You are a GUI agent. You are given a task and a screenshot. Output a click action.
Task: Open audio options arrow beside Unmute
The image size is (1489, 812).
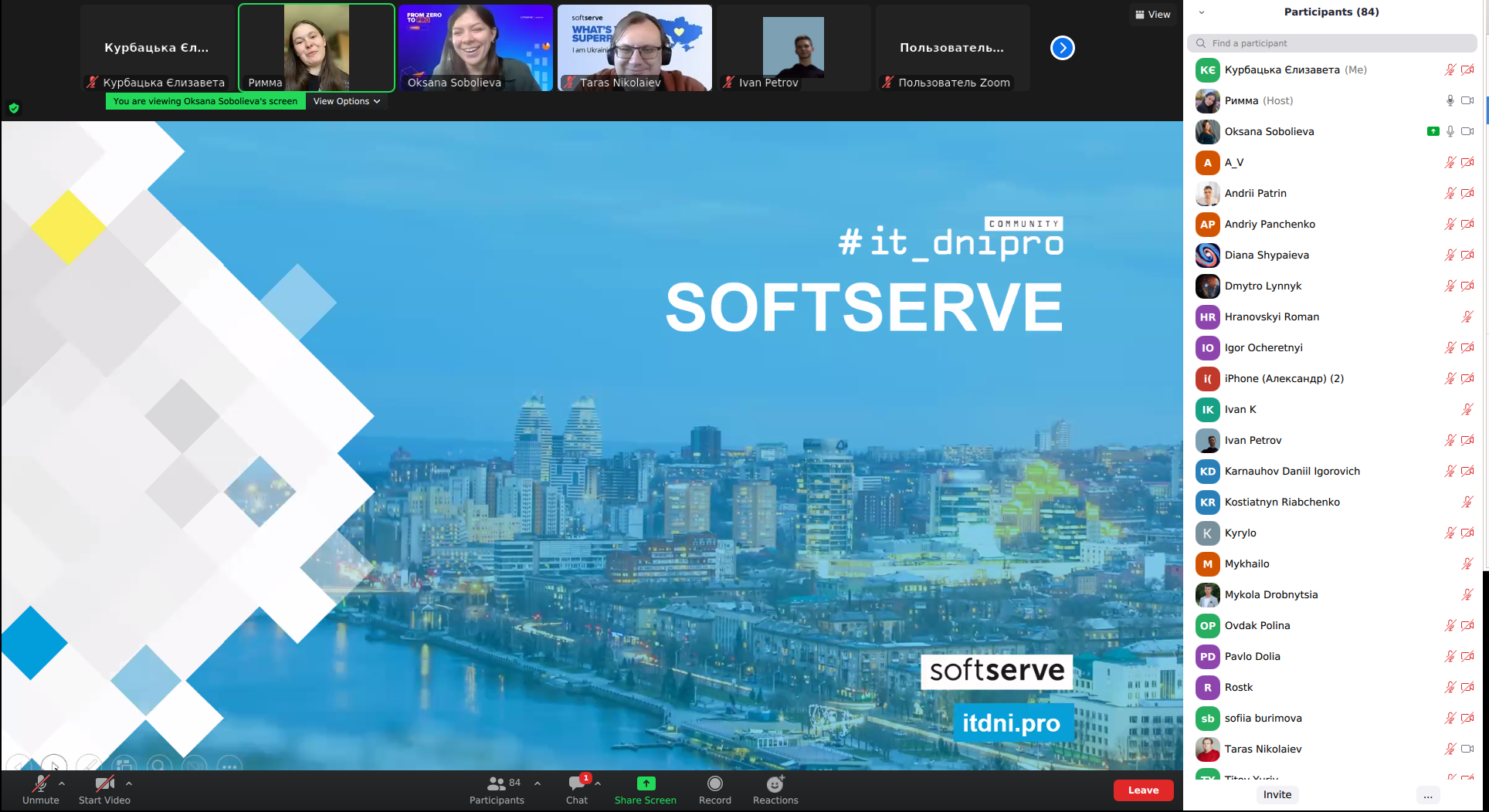tap(62, 783)
